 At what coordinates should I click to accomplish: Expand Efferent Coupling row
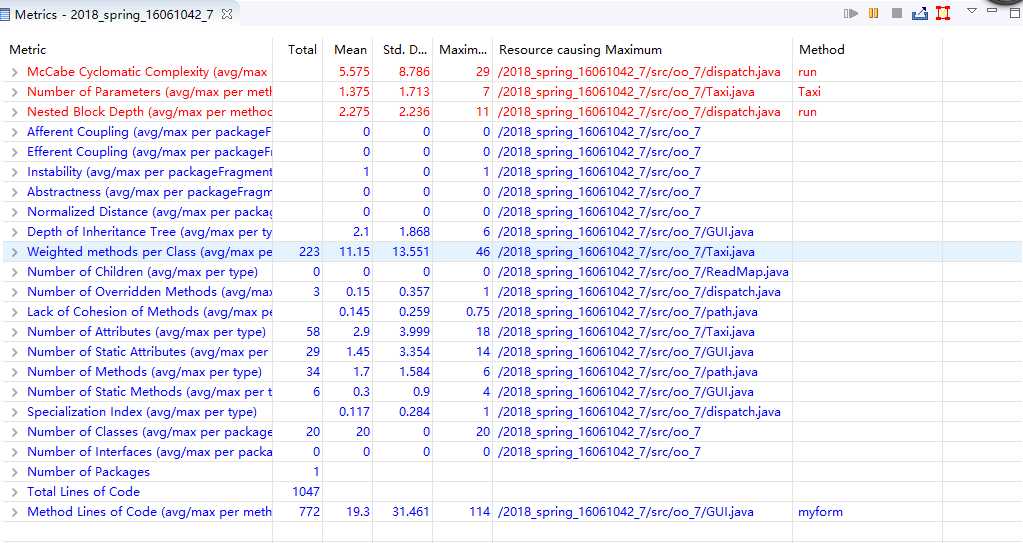[x=14, y=152]
